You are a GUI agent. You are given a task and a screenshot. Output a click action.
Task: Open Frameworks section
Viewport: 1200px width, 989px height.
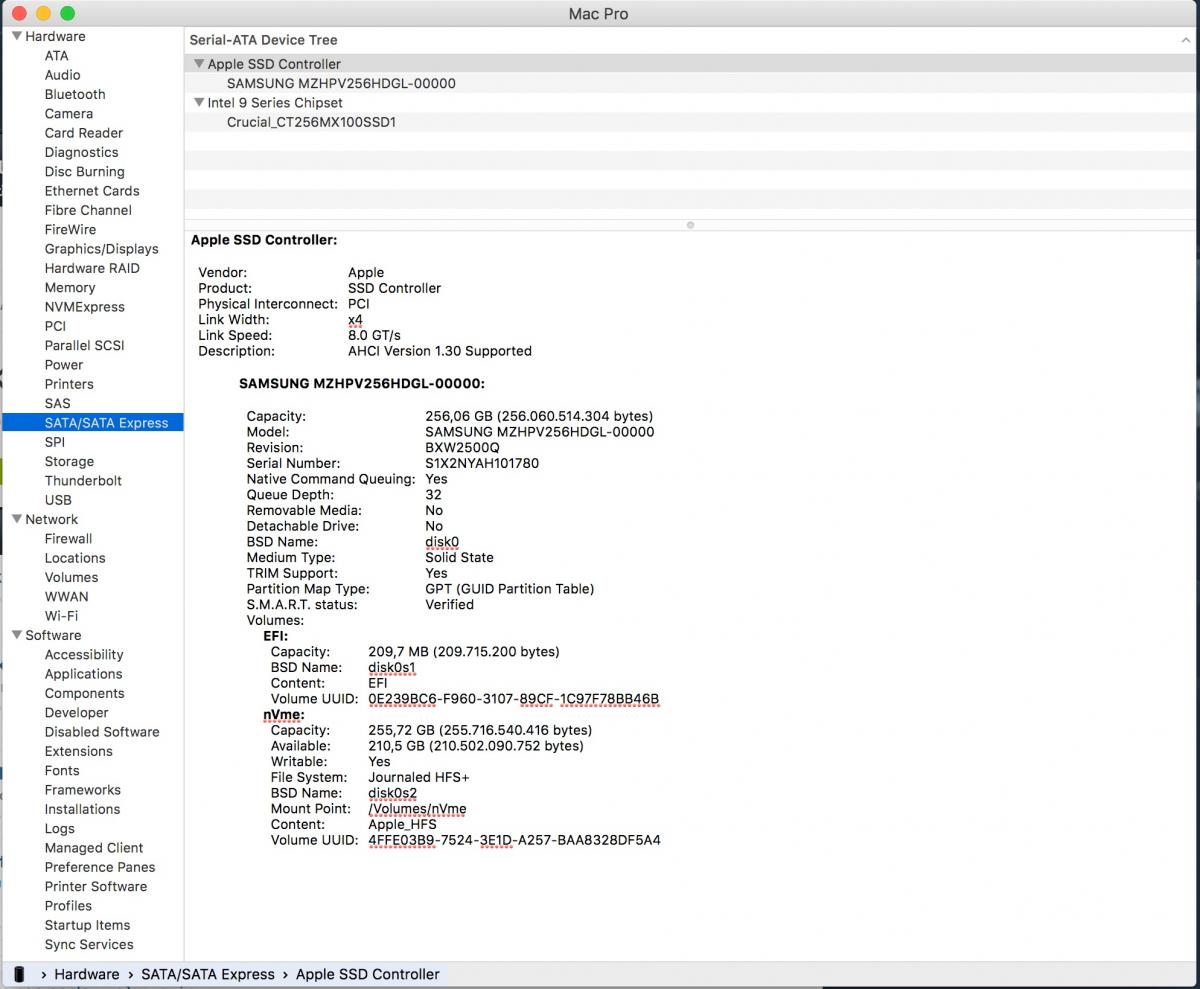tap(83, 790)
